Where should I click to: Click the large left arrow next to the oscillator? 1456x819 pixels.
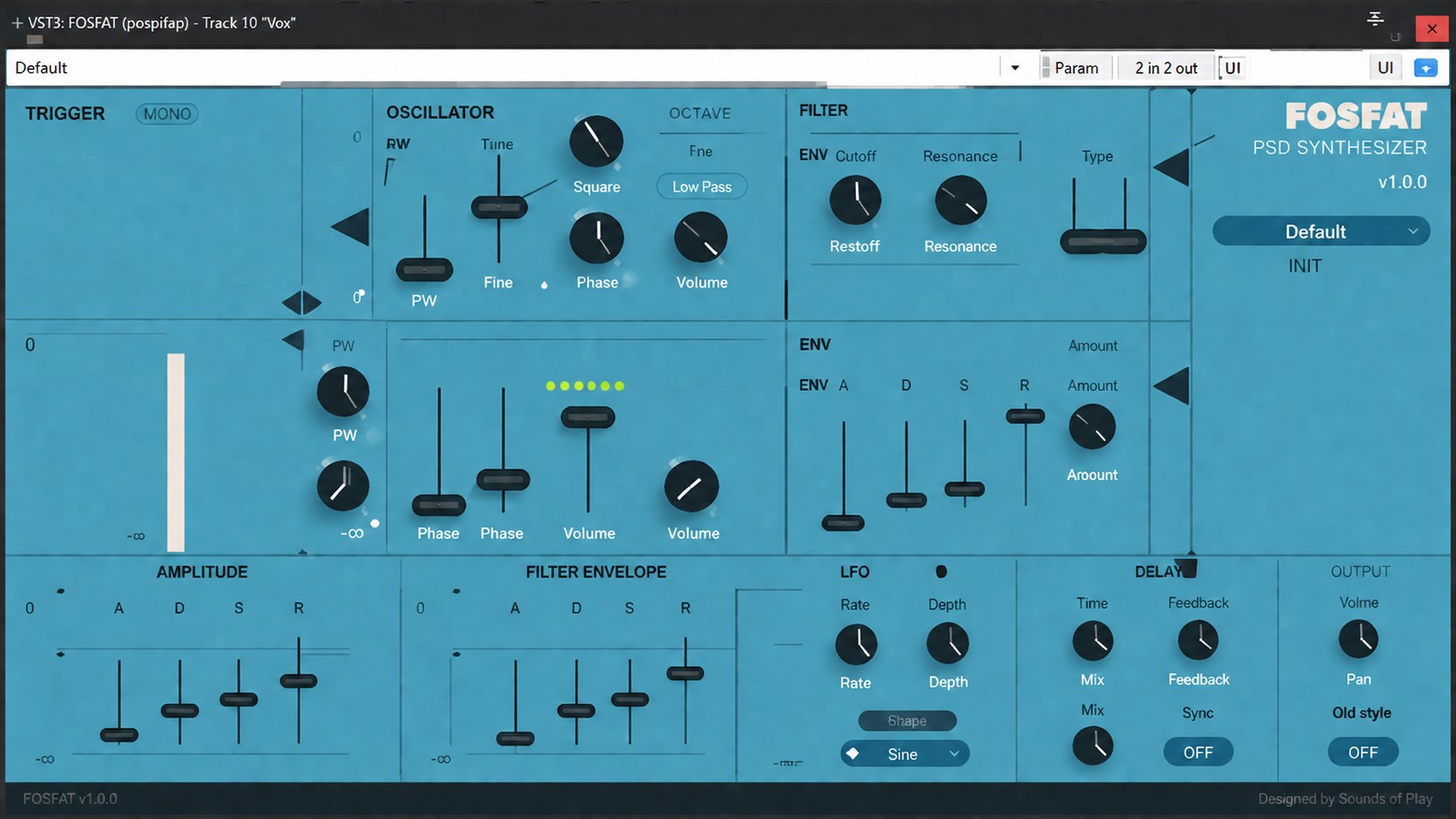[351, 227]
